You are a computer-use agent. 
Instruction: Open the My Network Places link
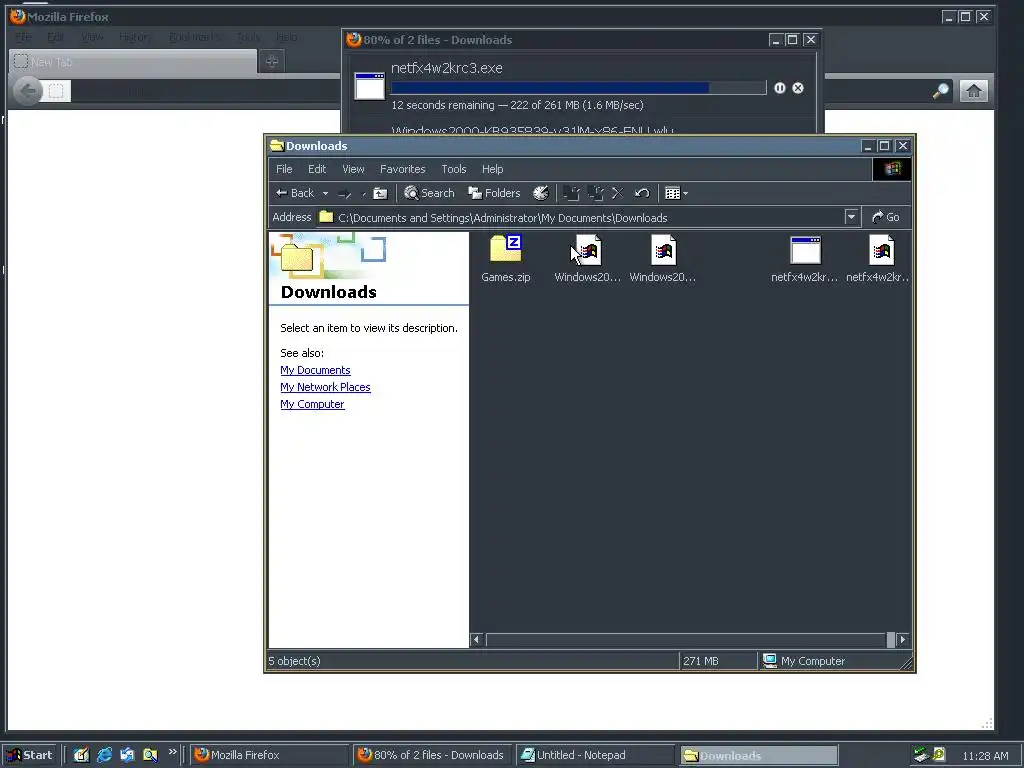pos(325,387)
